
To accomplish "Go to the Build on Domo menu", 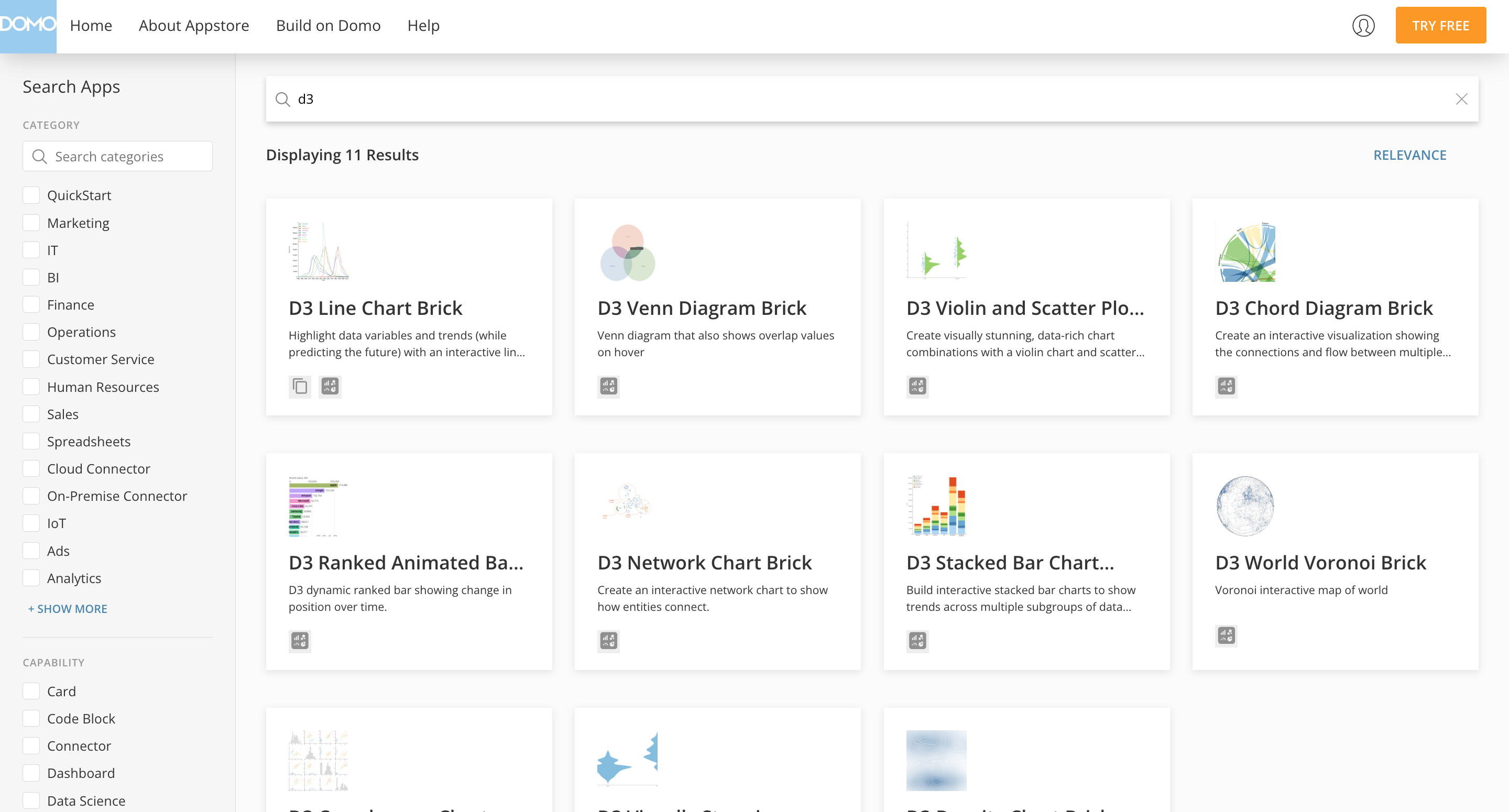I will coord(328,26).
